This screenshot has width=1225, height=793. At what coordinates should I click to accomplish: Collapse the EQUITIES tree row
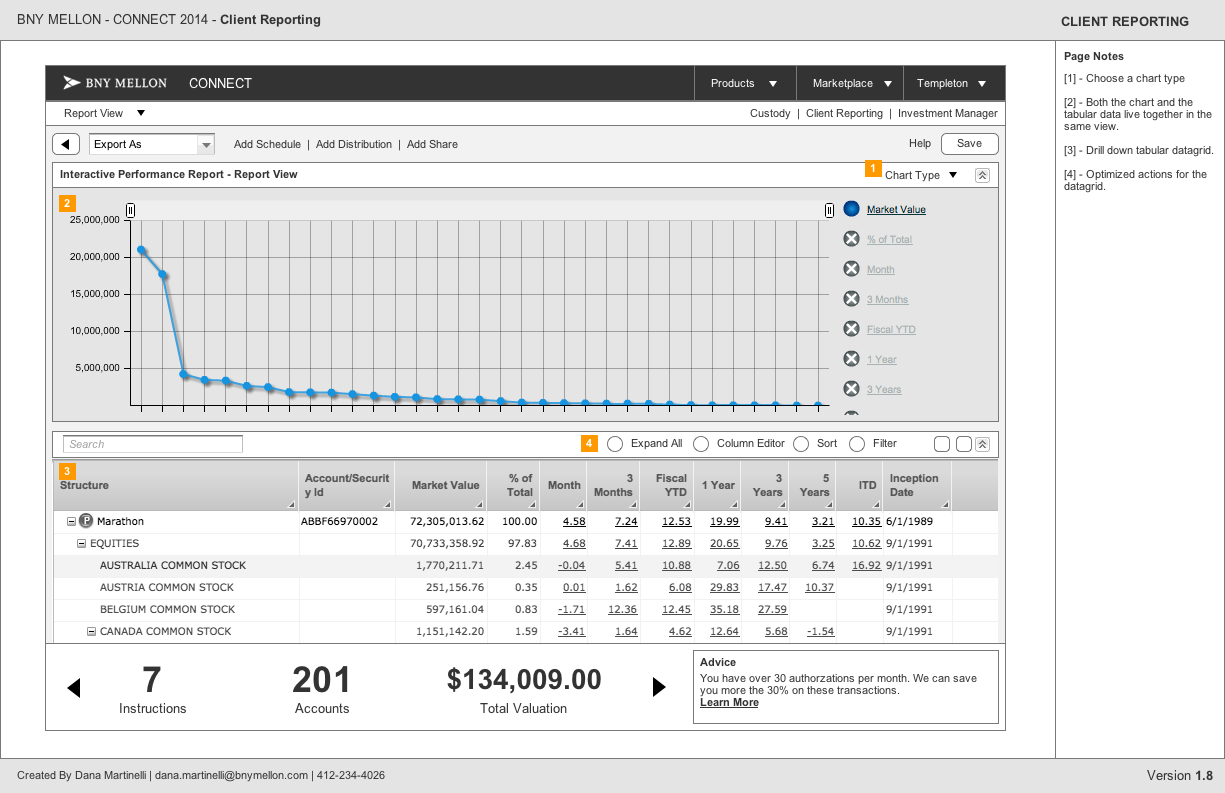[82, 543]
